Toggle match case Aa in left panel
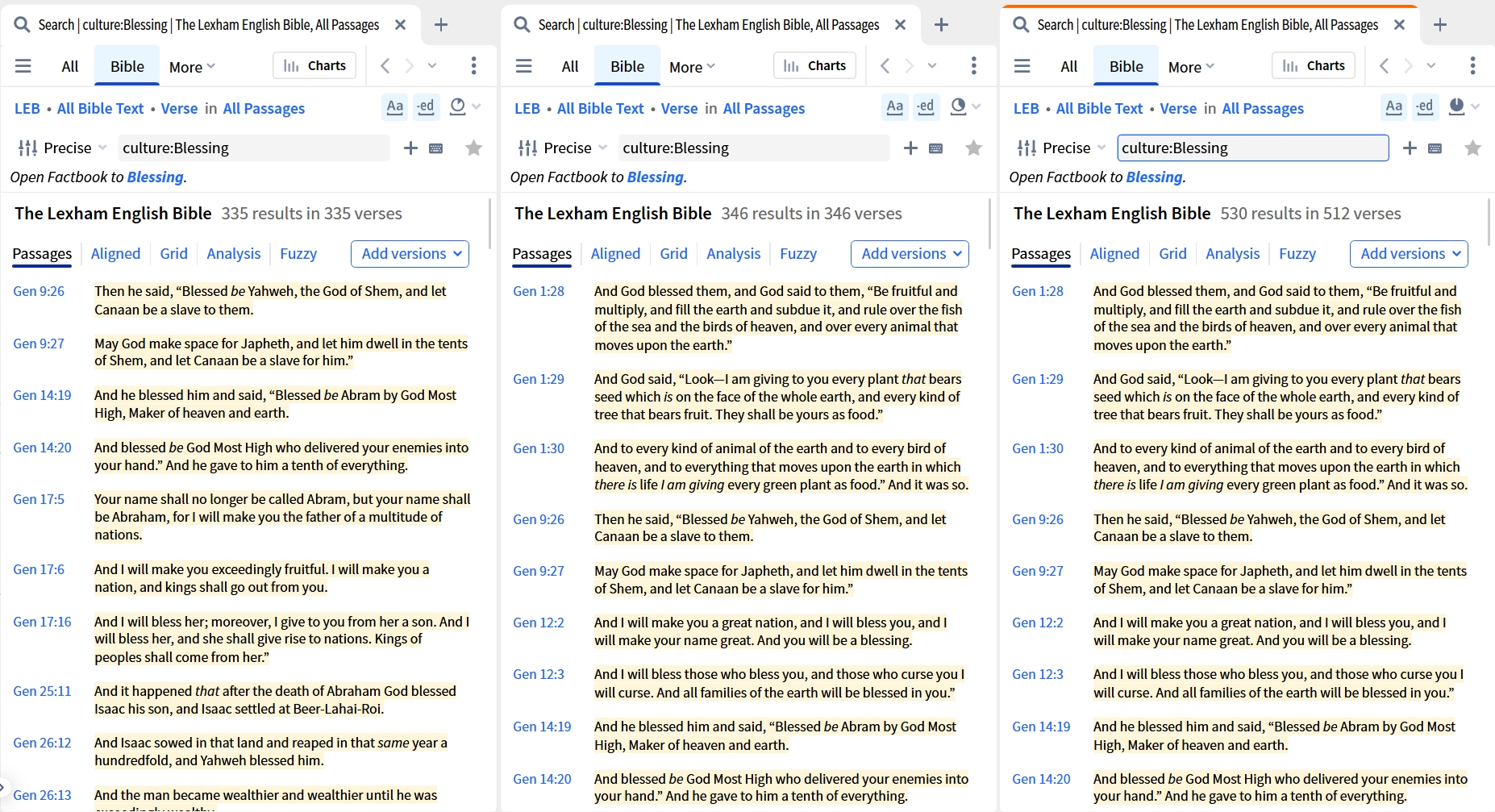This screenshot has width=1495, height=812. 395,106
